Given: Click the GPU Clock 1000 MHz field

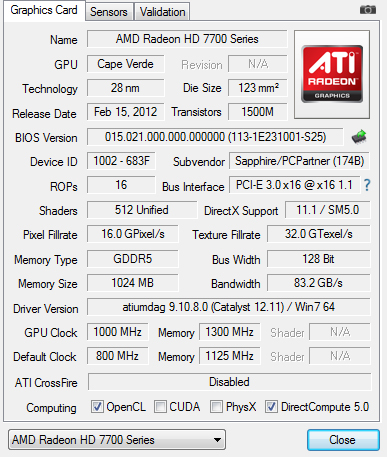Looking at the screenshot, I should tap(118, 332).
